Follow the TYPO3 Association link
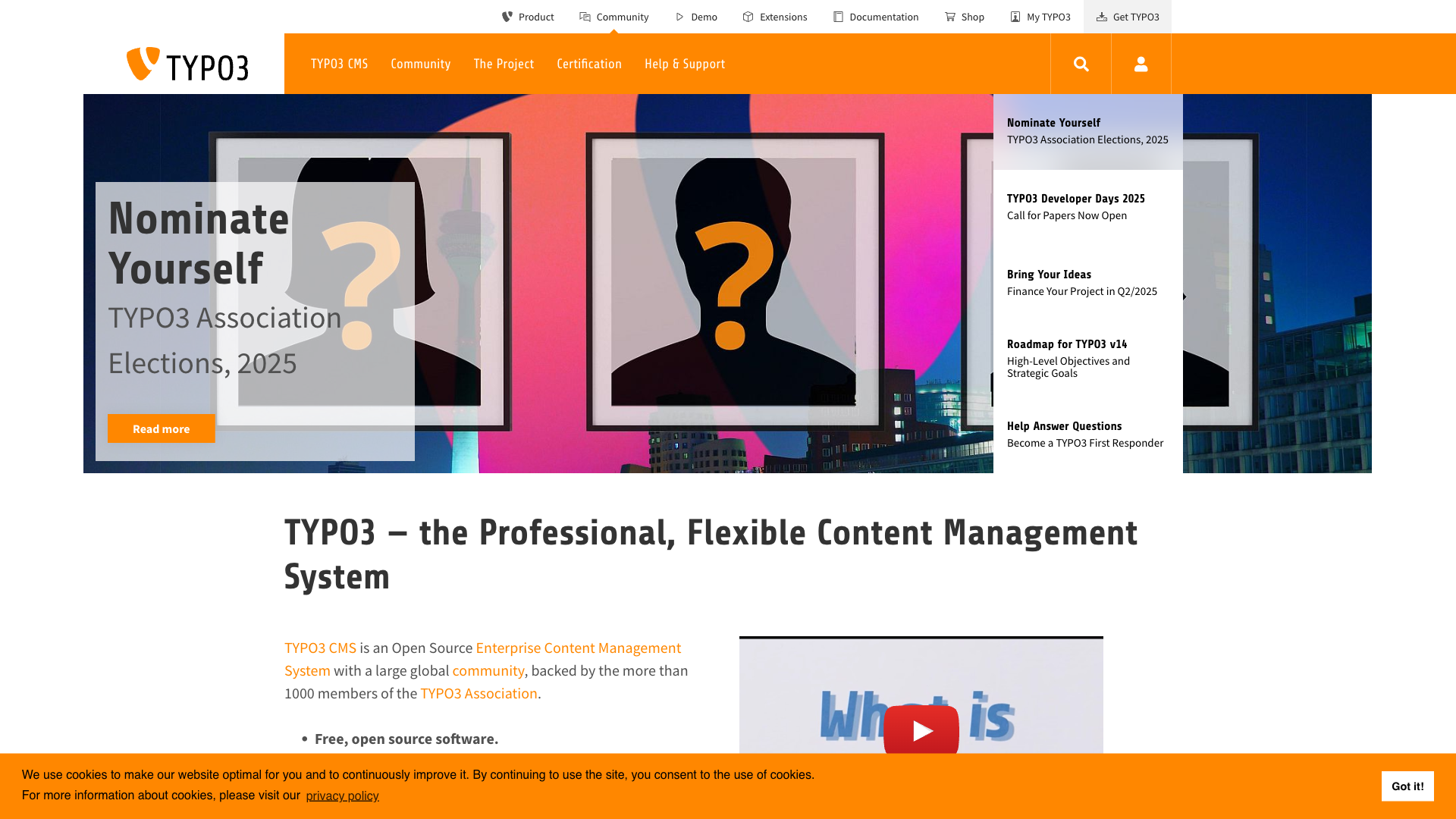1456x819 pixels. click(479, 693)
